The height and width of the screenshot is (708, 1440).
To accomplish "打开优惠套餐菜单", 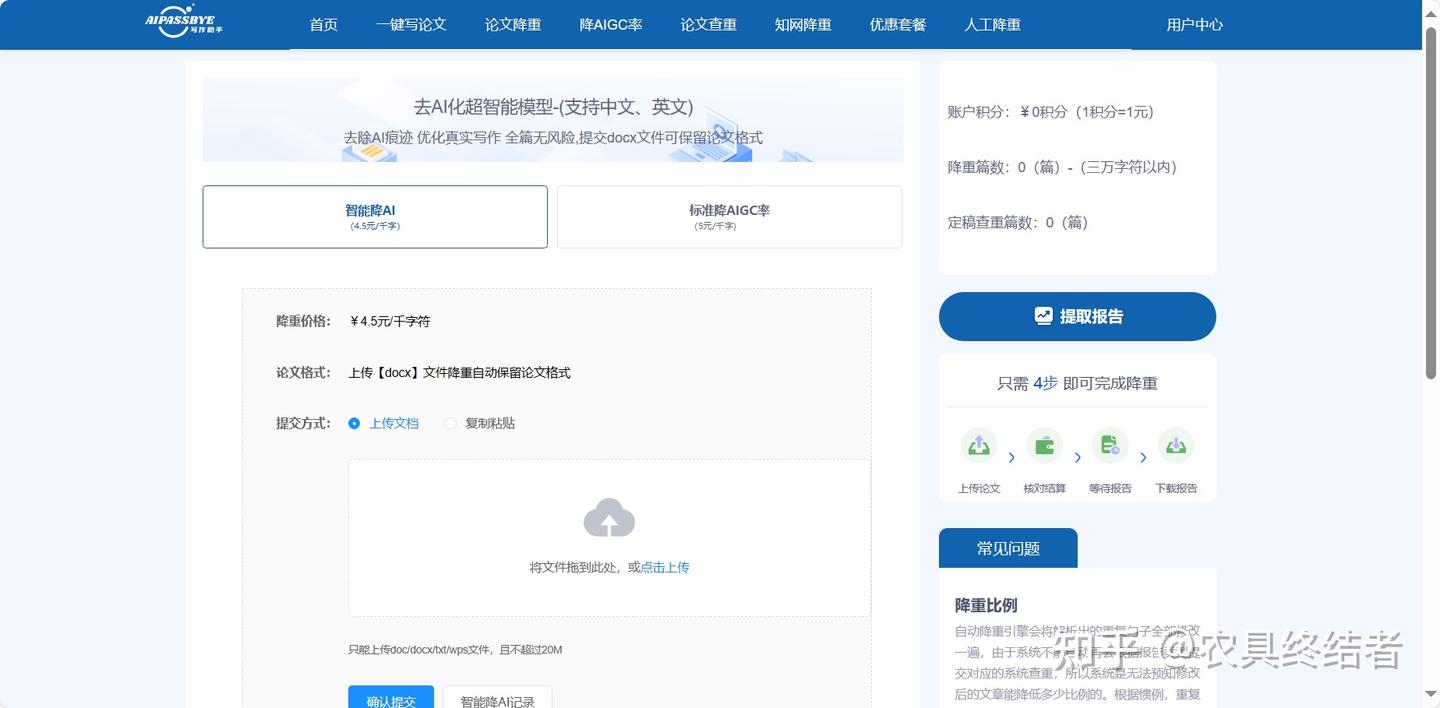I will pos(897,24).
